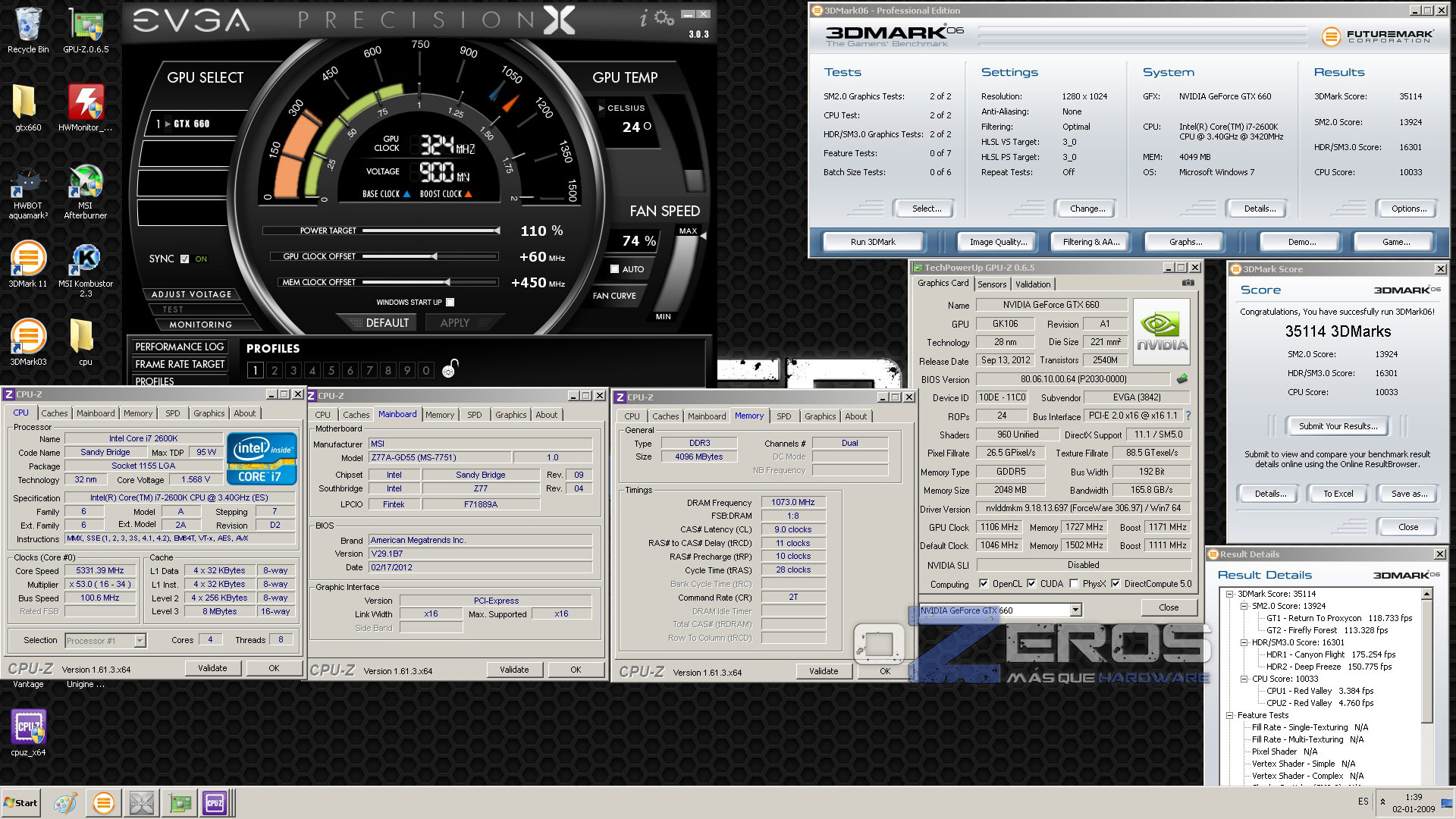Collapse the SM2.0 Score tree node
Viewport: 1456px width, 819px height.
[1244, 606]
